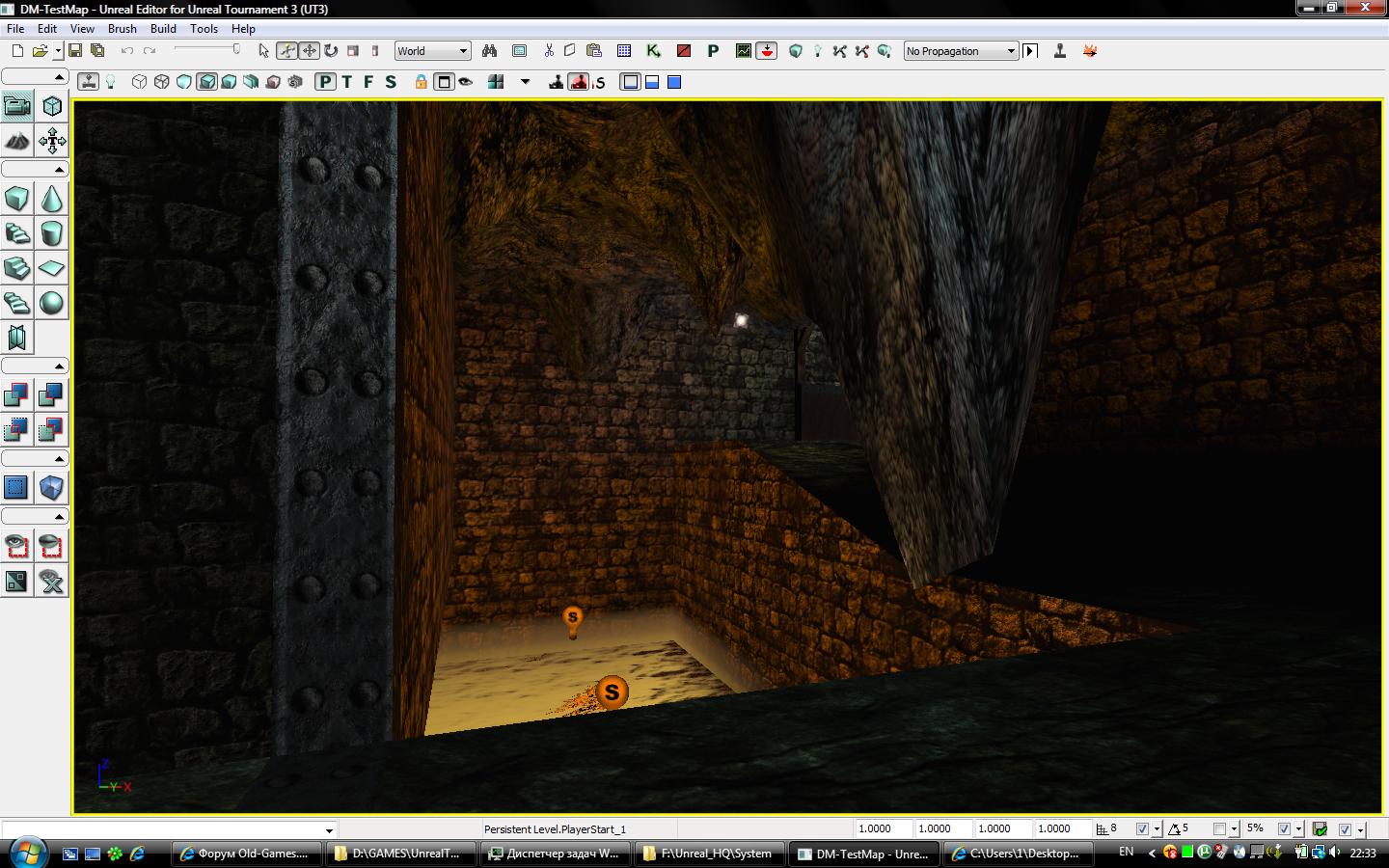
Task: Select the Sphere brush builder tool
Action: coord(51,303)
